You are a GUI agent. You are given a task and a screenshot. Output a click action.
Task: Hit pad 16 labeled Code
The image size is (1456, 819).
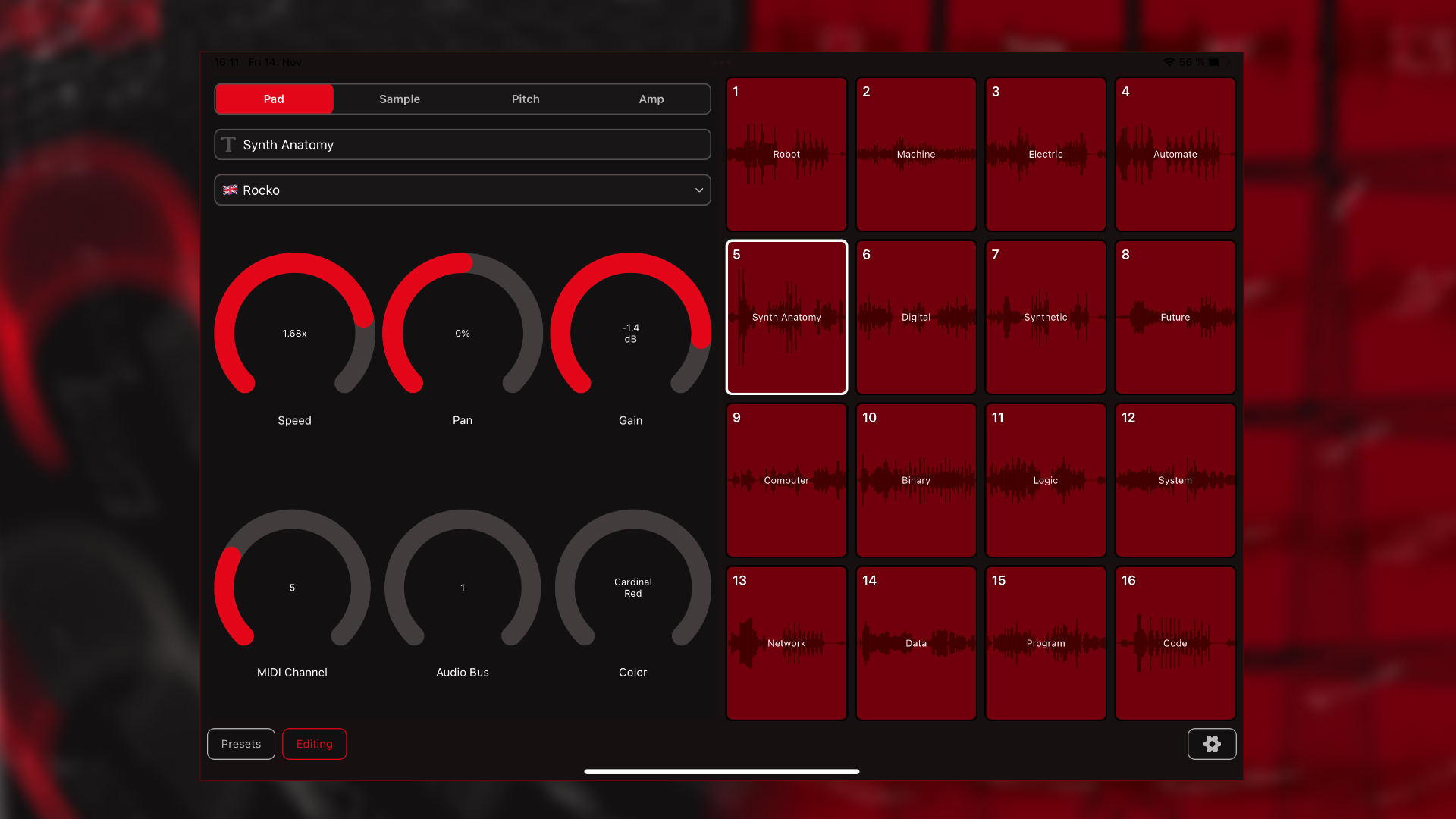[x=1175, y=643]
